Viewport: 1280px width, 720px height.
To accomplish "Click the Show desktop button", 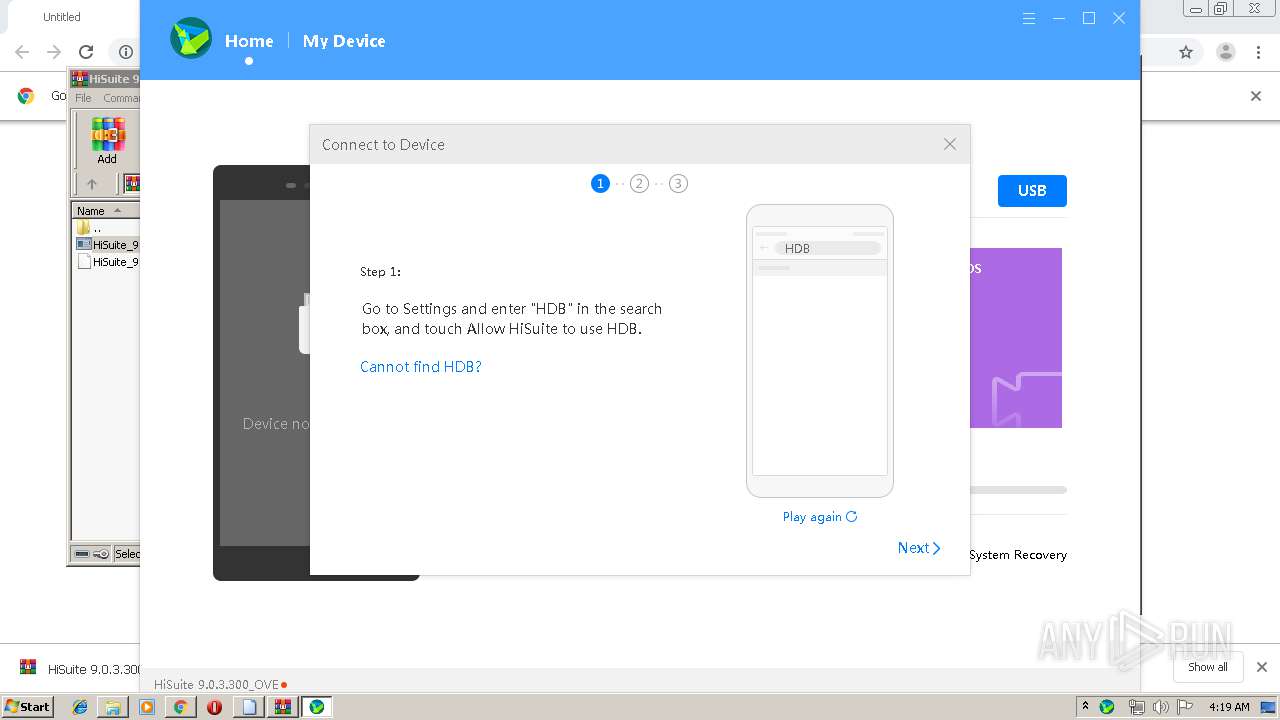I will pyautogui.click(x=1269, y=707).
